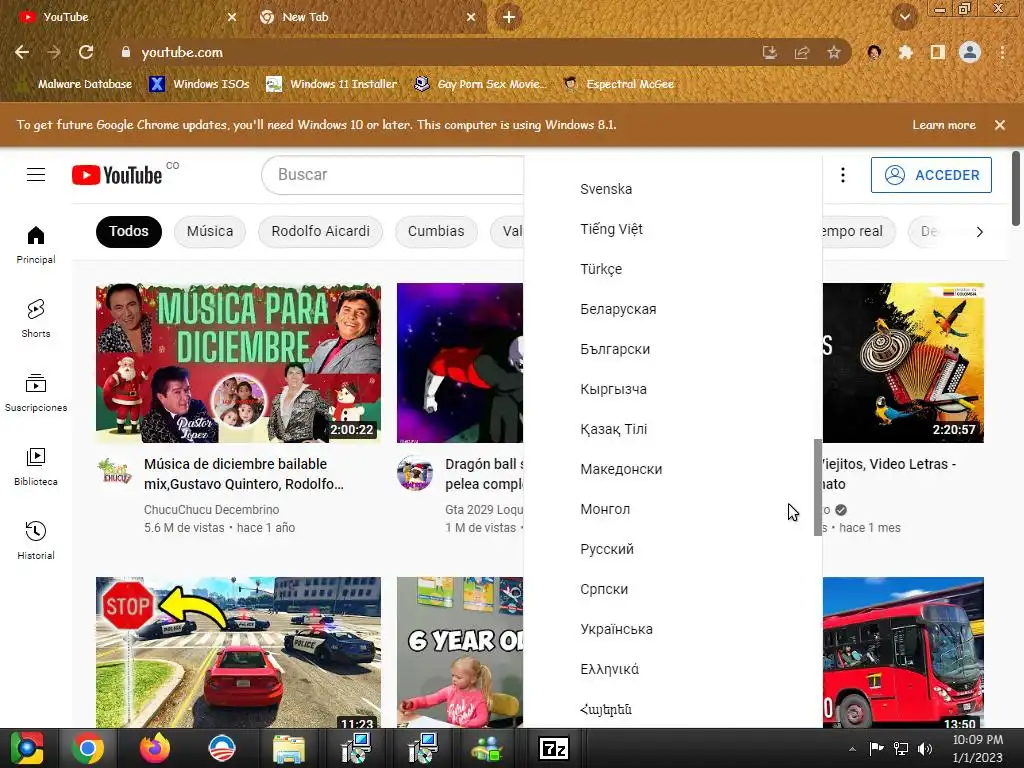1024x768 pixels.
Task: Toggle the Chrome side panel icon
Action: [937, 52]
